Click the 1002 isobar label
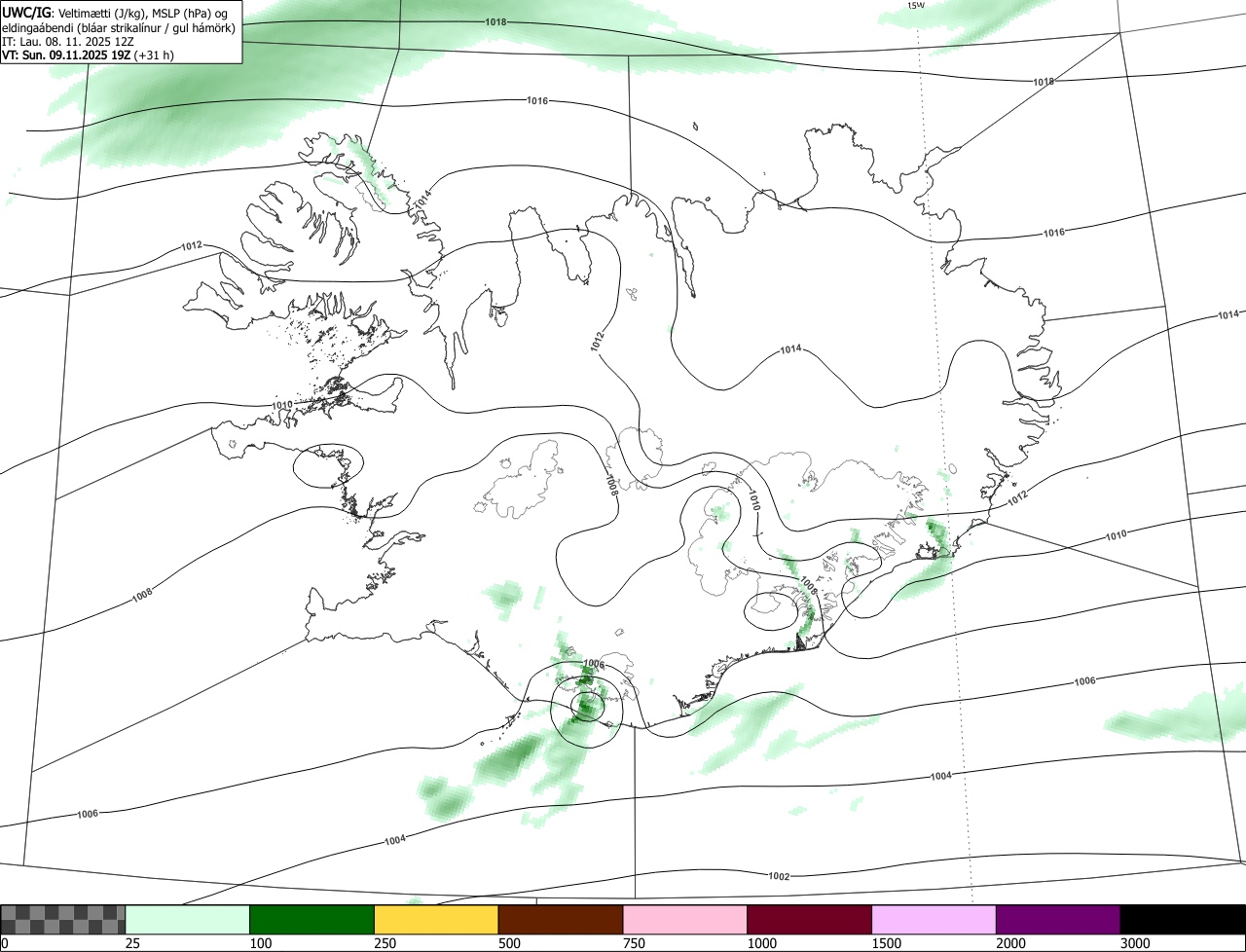The width and height of the screenshot is (1246, 952). (x=779, y=876)
